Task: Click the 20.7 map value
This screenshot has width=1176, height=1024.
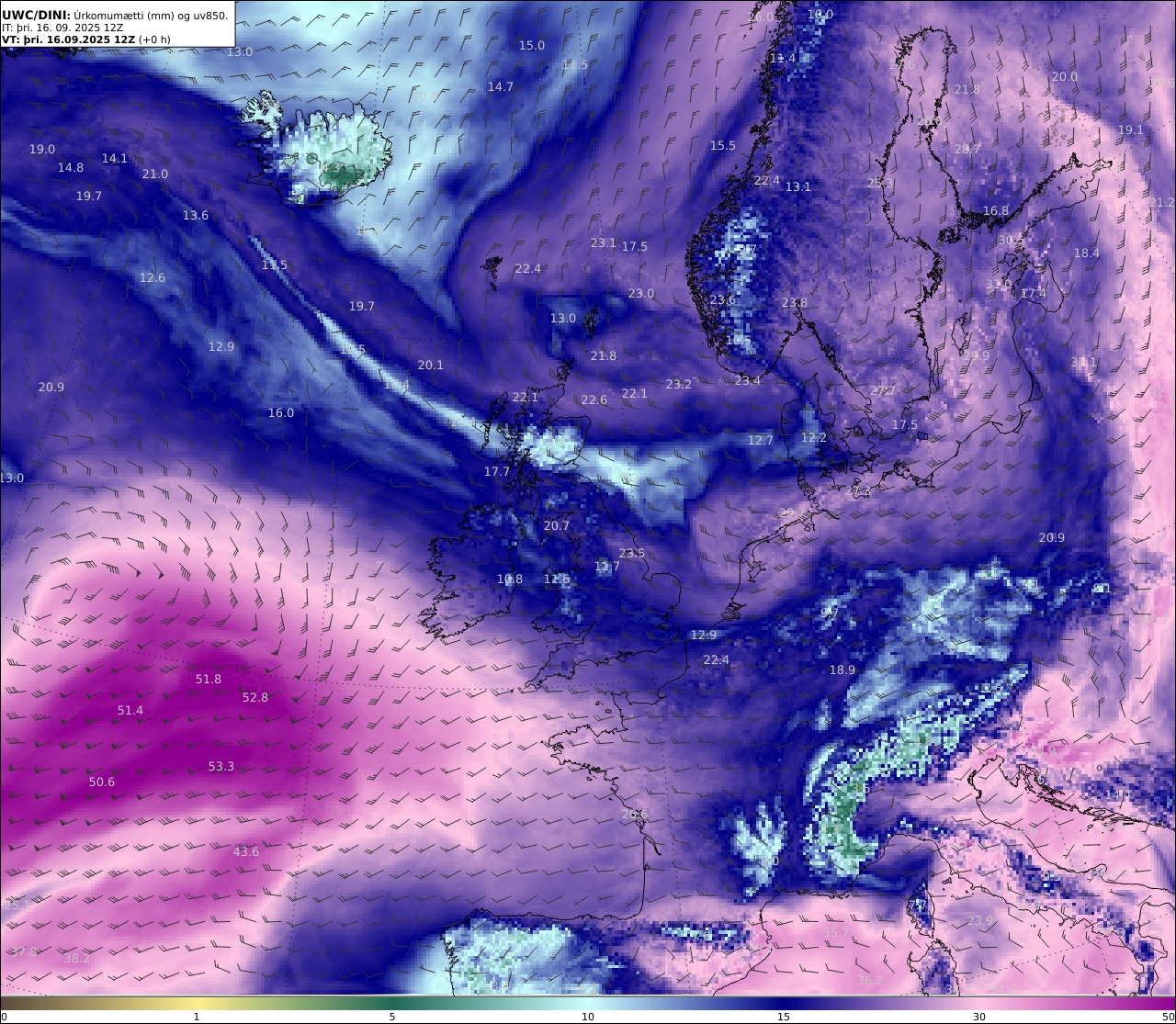Action: point(557,525)
